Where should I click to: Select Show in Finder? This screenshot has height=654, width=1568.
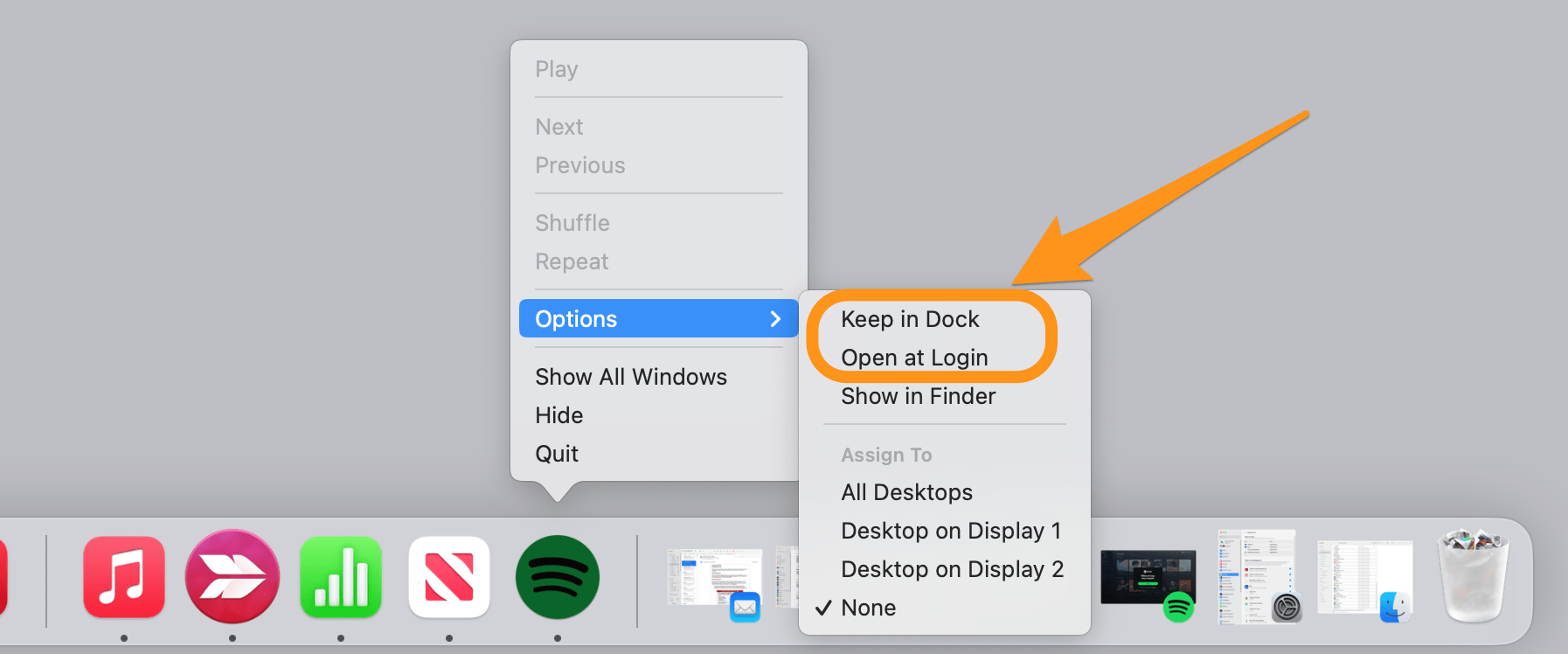(918, 396)
